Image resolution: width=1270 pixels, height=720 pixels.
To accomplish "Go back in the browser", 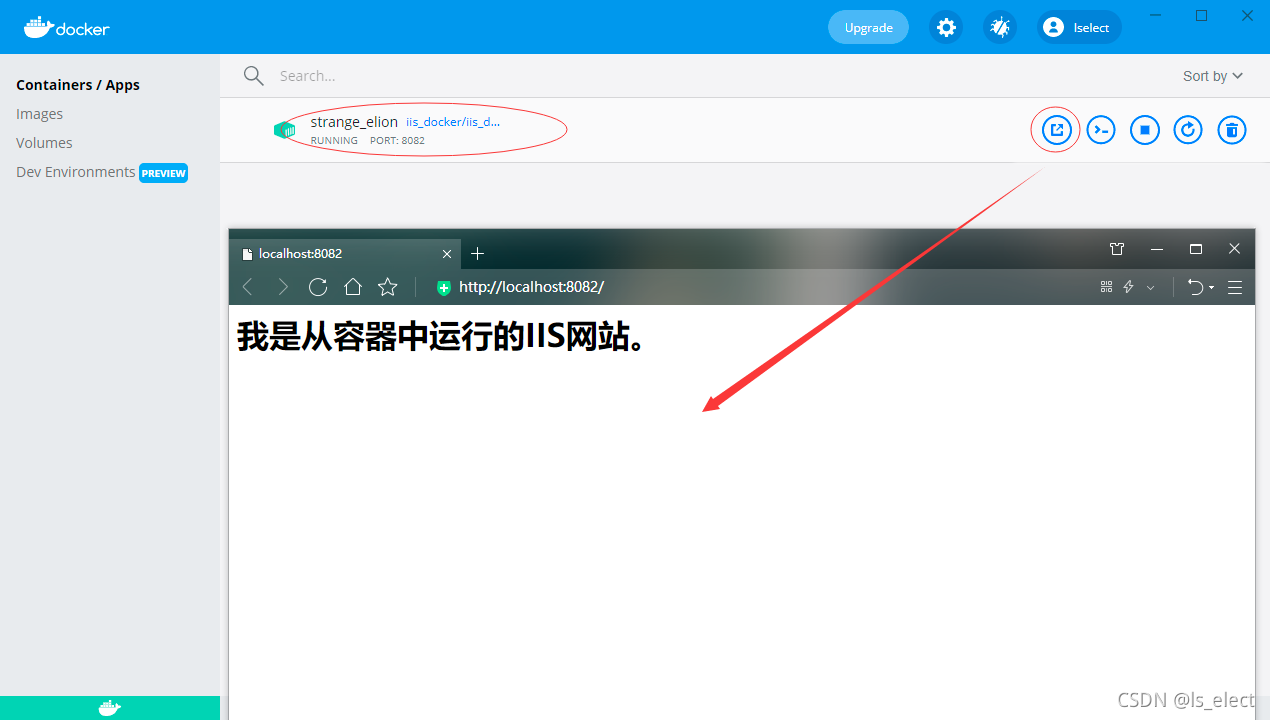I will [x=248, y=288].
